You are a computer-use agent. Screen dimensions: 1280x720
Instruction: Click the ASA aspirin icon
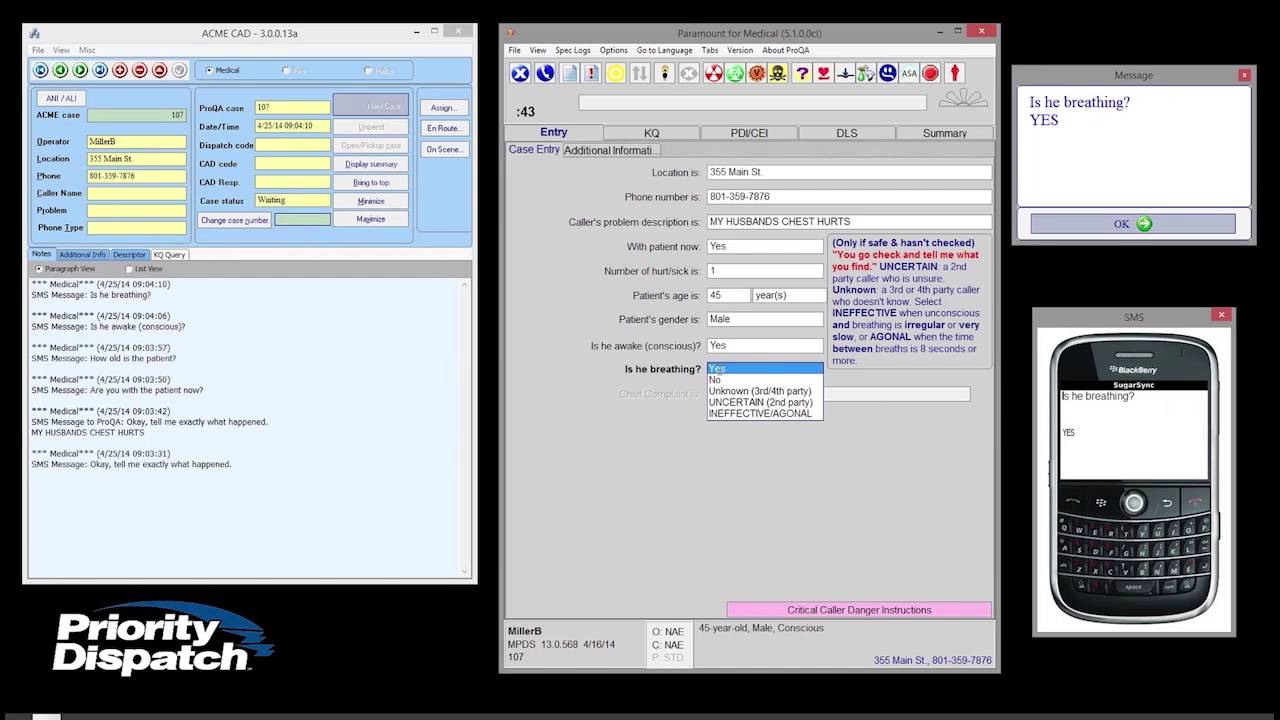pos(909,73)
